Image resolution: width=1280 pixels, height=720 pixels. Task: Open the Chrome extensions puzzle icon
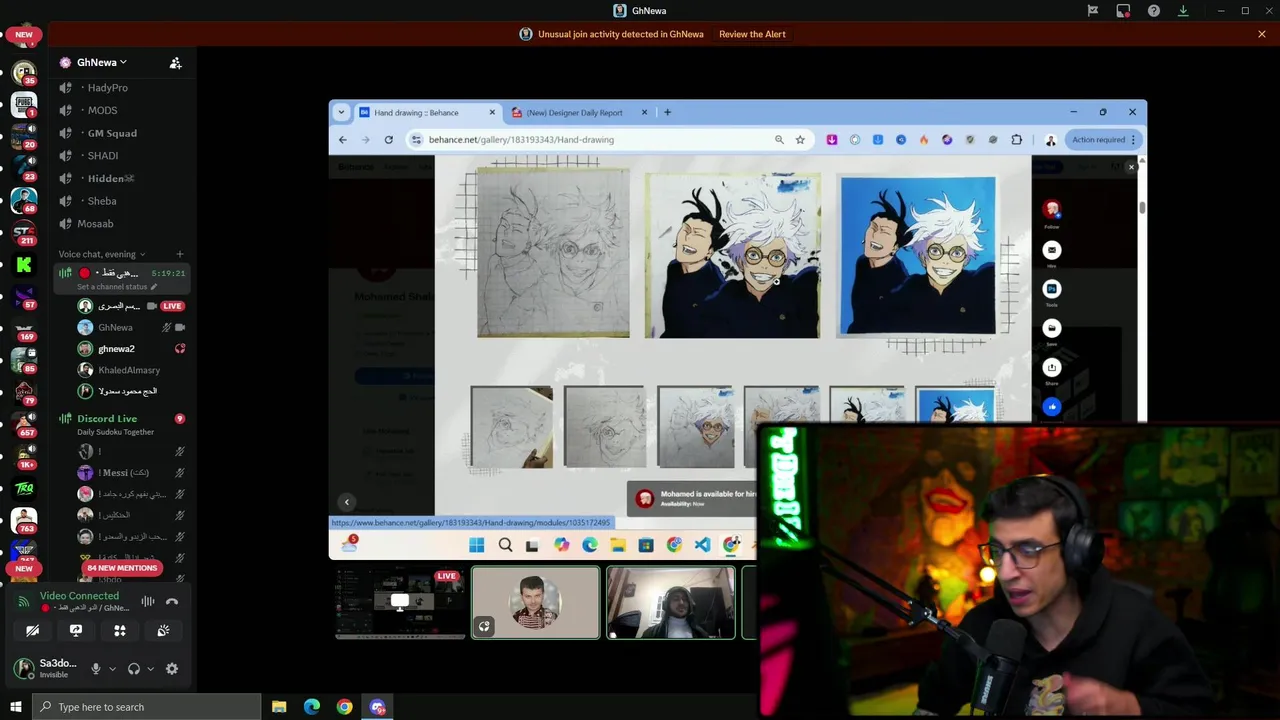[x=1017, y=140]
